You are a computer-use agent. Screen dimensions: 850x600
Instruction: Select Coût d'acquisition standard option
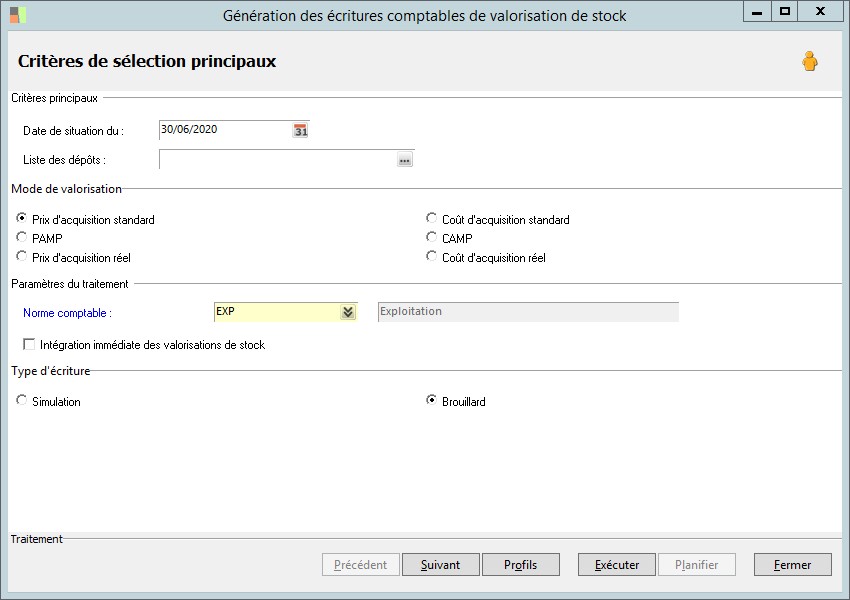432,218
